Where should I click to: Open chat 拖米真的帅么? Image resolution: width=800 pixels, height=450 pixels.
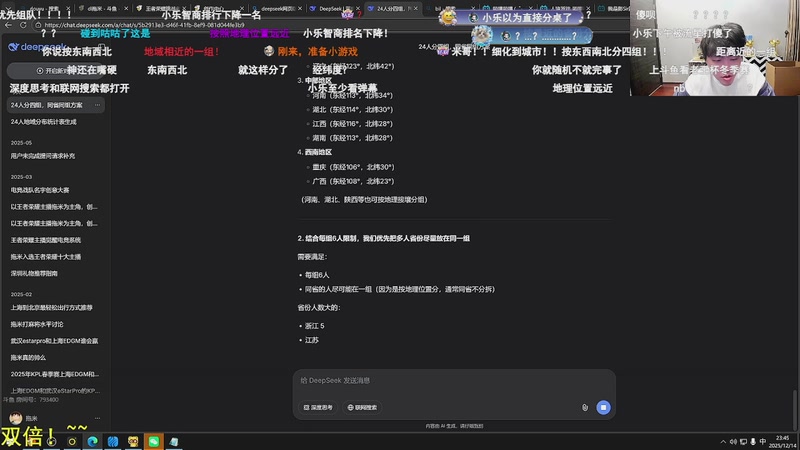coord(28,358)
